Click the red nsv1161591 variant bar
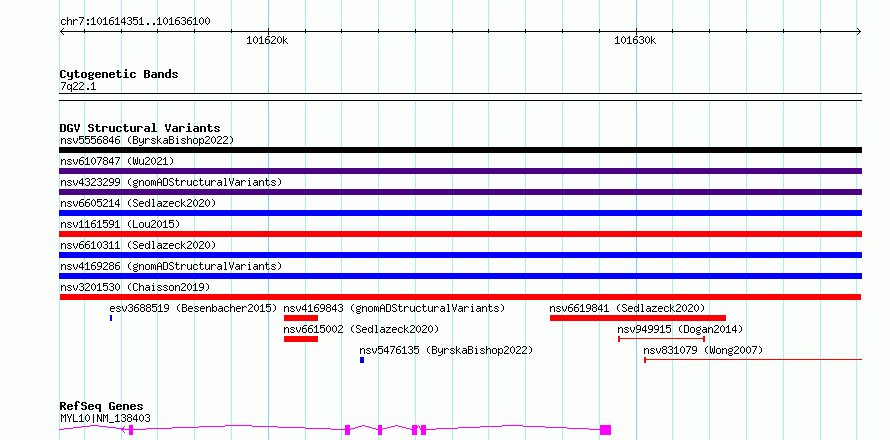Image resolution: width=890 pixels, height=440 pixels. tap(460, 234)
